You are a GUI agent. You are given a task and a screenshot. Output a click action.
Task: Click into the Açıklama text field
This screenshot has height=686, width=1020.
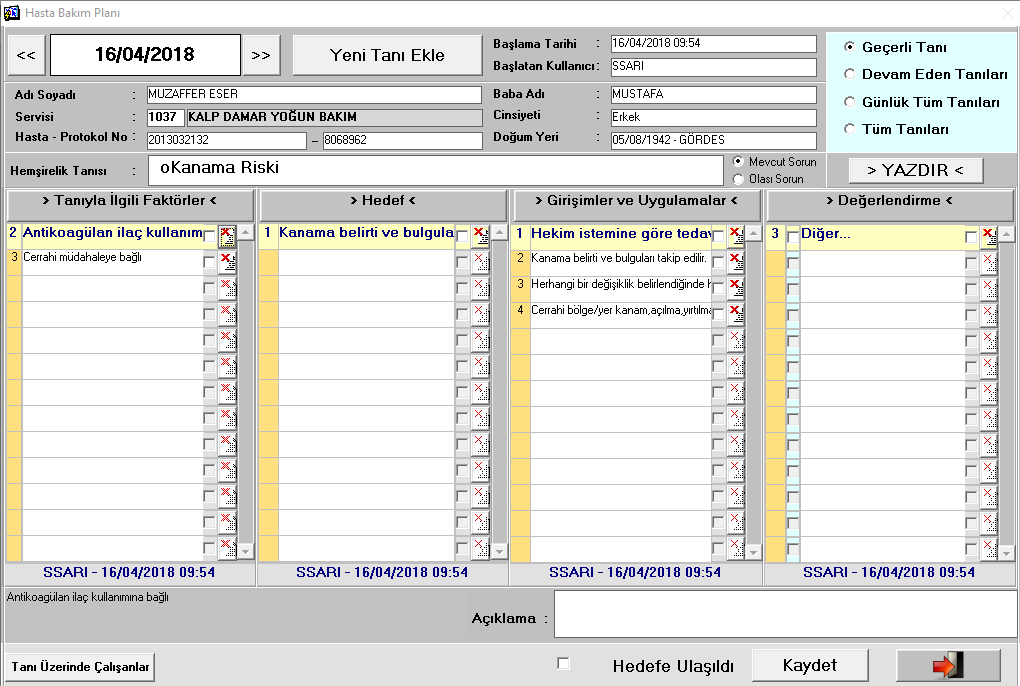click(x=785, y=613)
